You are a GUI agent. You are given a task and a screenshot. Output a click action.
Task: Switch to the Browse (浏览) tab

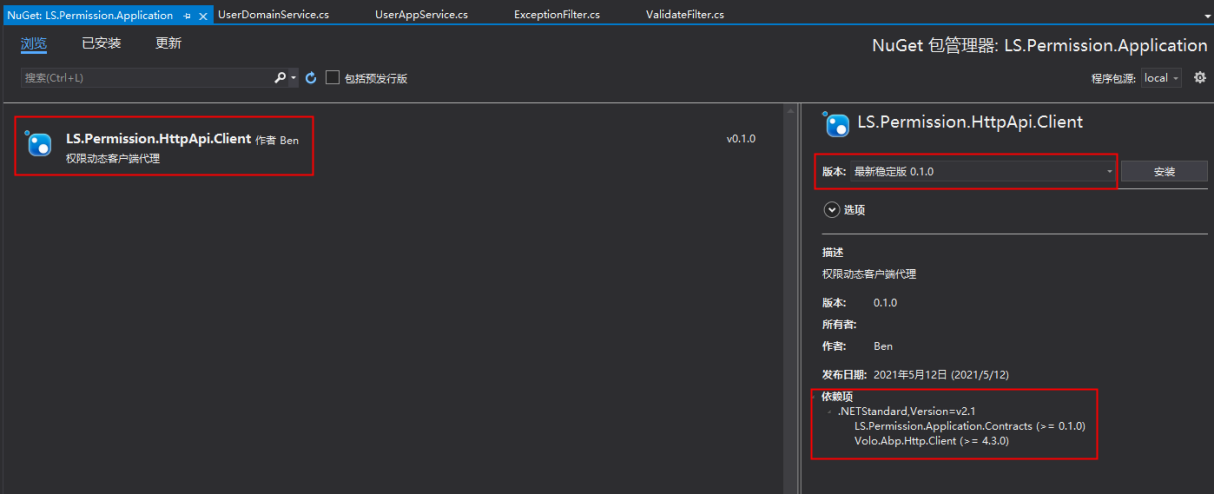(x=34, y=44)
